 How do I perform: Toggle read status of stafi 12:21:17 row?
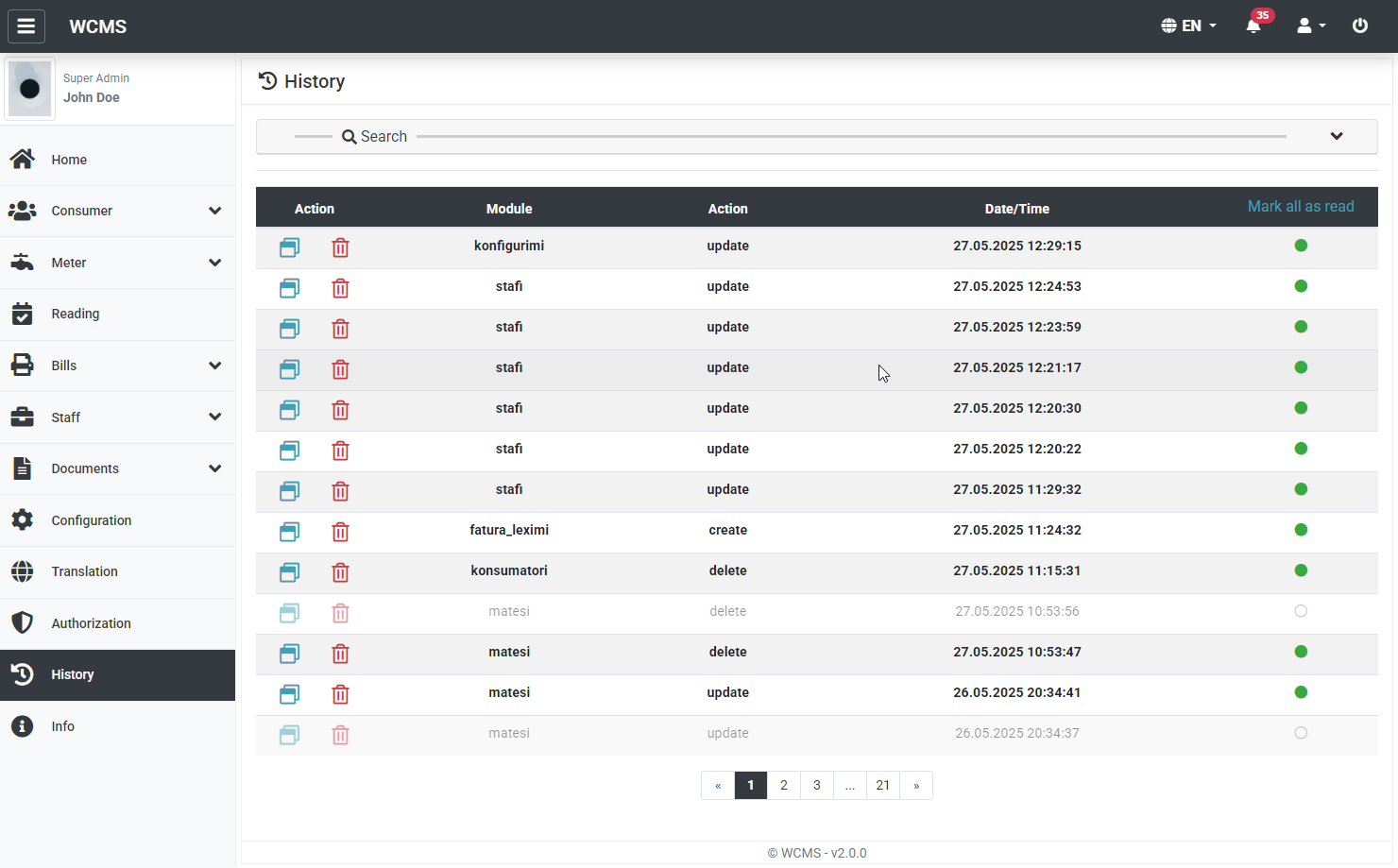click(1301, 367)
